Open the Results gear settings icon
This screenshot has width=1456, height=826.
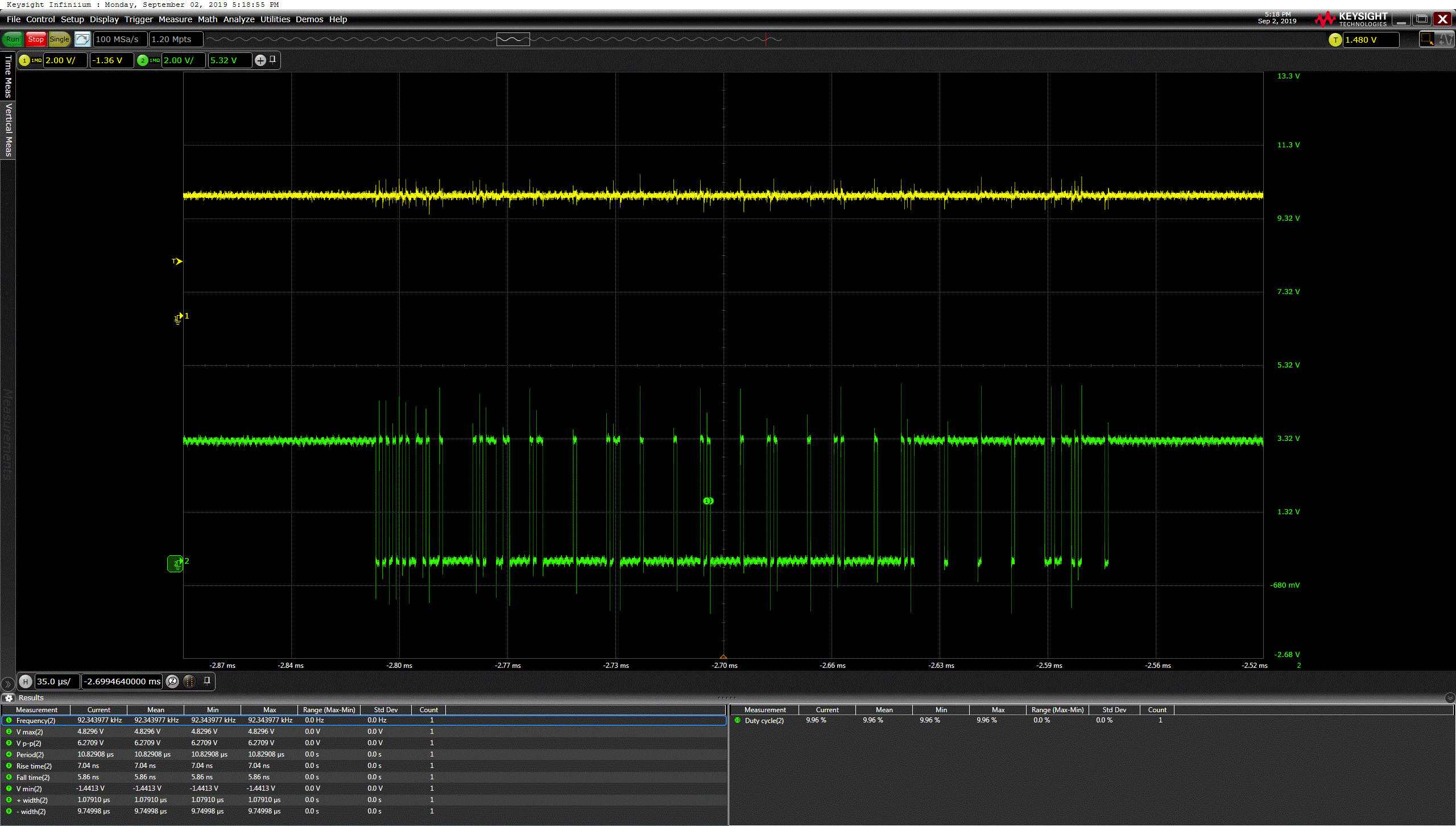click(x=9, y=698)
